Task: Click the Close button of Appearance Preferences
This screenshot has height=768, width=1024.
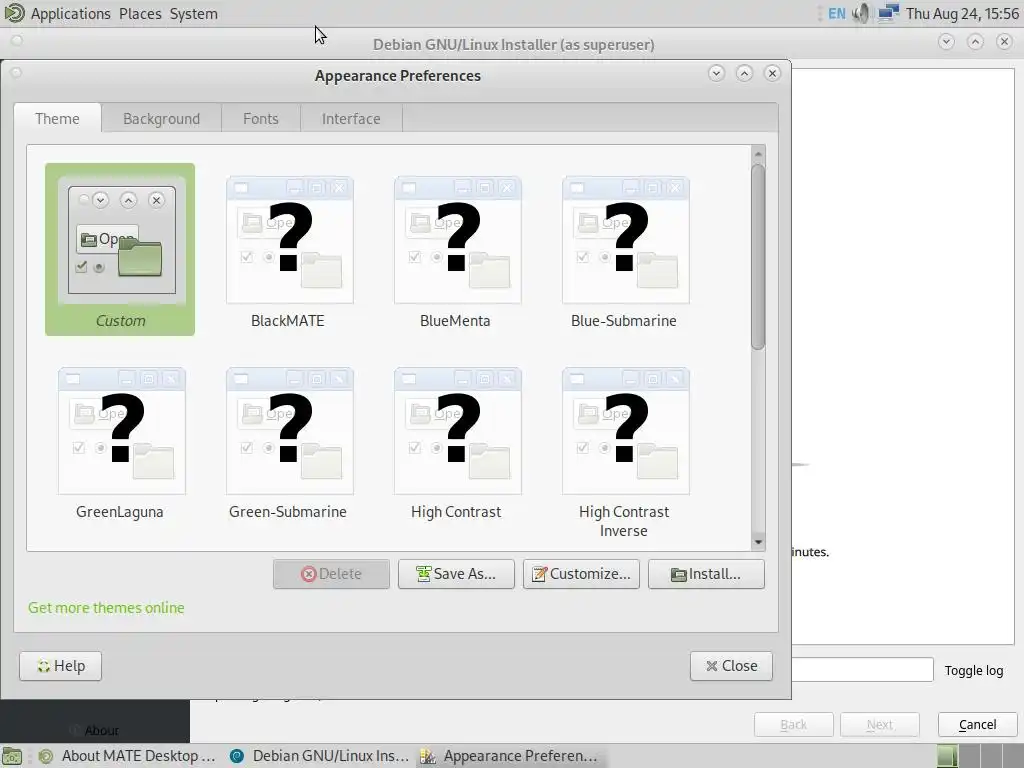Action: pos(731,666)
